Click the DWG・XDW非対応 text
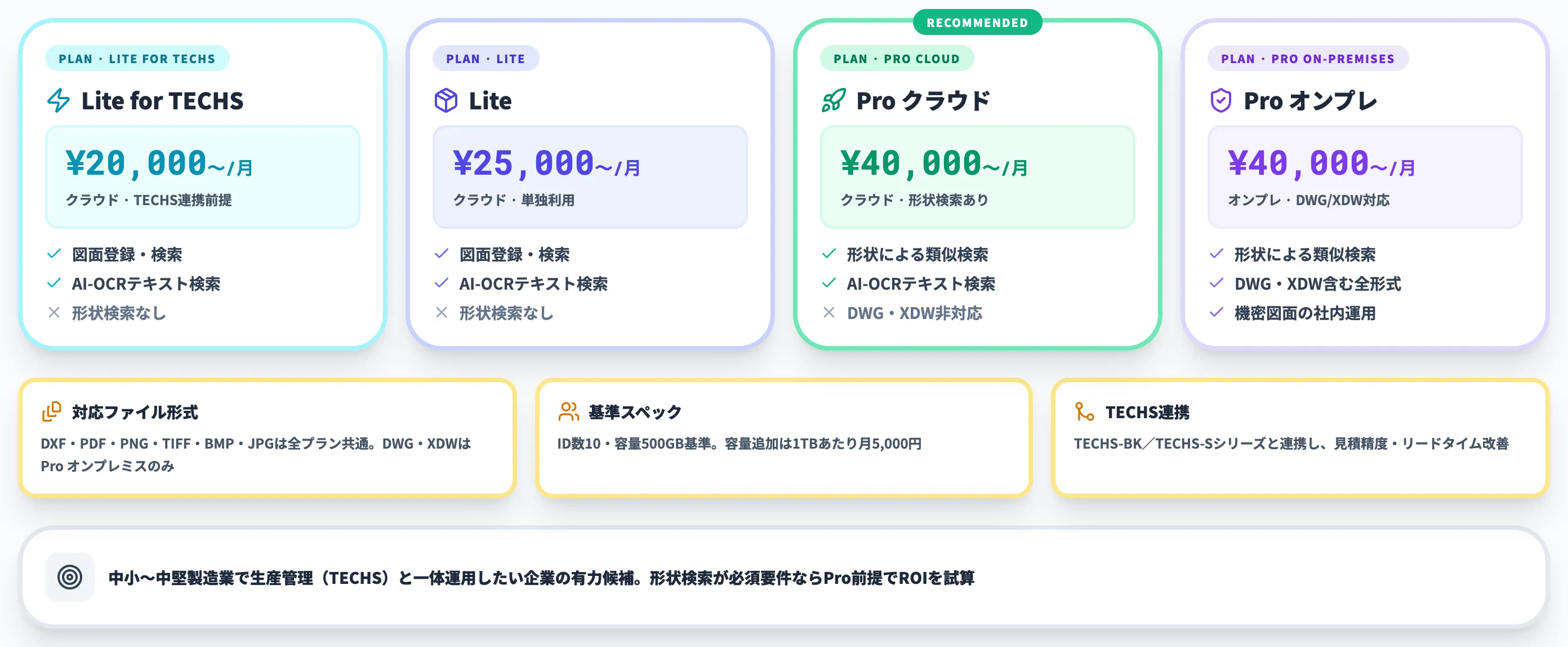This screenshot has height=647, width=1568. pos(914,313)
